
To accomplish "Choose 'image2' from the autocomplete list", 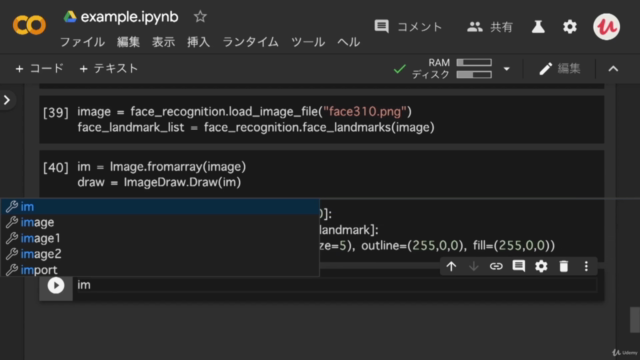I will tap(160, 254).
